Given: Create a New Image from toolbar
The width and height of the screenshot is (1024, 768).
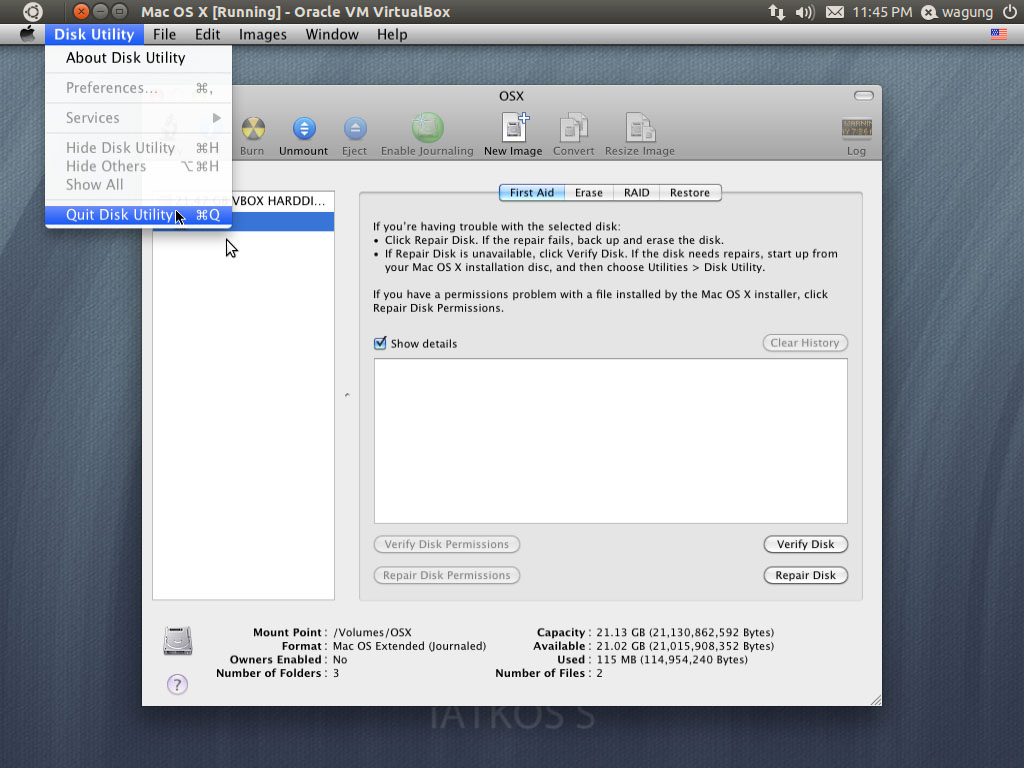Looking at the screenshot, I should 513,129.
